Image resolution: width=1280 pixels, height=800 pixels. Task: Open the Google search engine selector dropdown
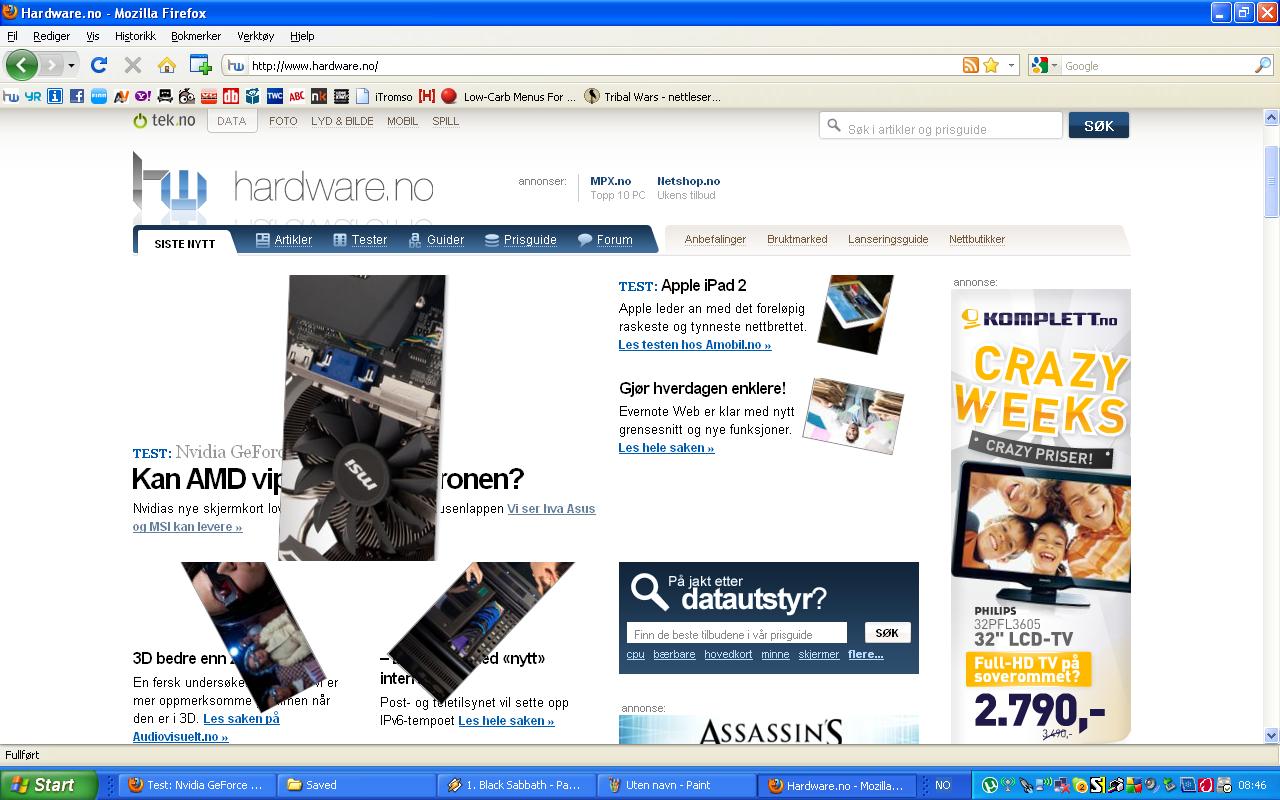[x=1045, y=65]
